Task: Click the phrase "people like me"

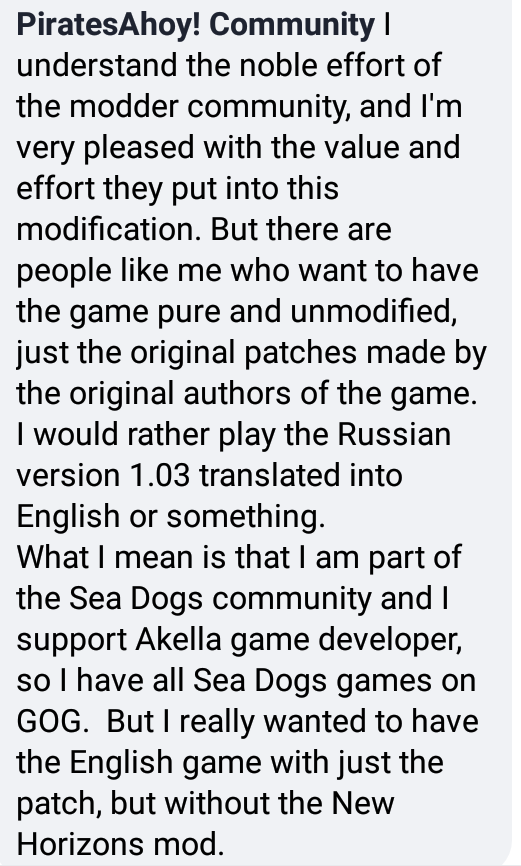Action: coord(119,271)
